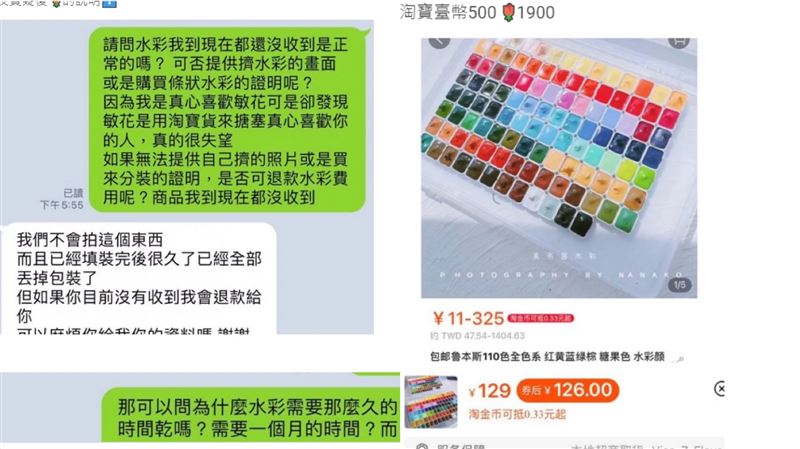Tap the 服务保障 shield icon
Image resolution: width=800 pixels, height=449 pixels.
[x=422, y=446]
